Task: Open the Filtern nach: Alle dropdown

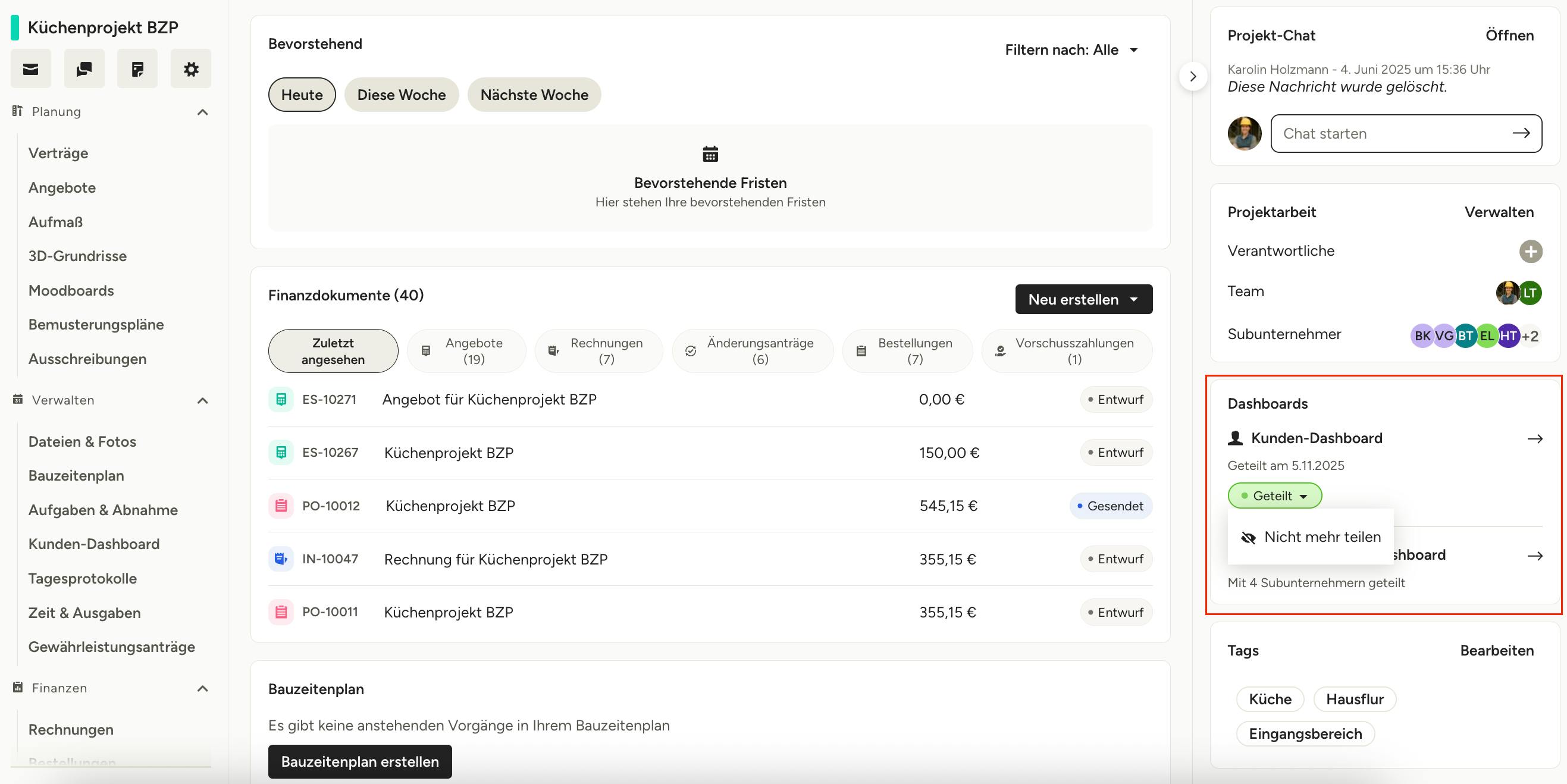Action: 1071,50
